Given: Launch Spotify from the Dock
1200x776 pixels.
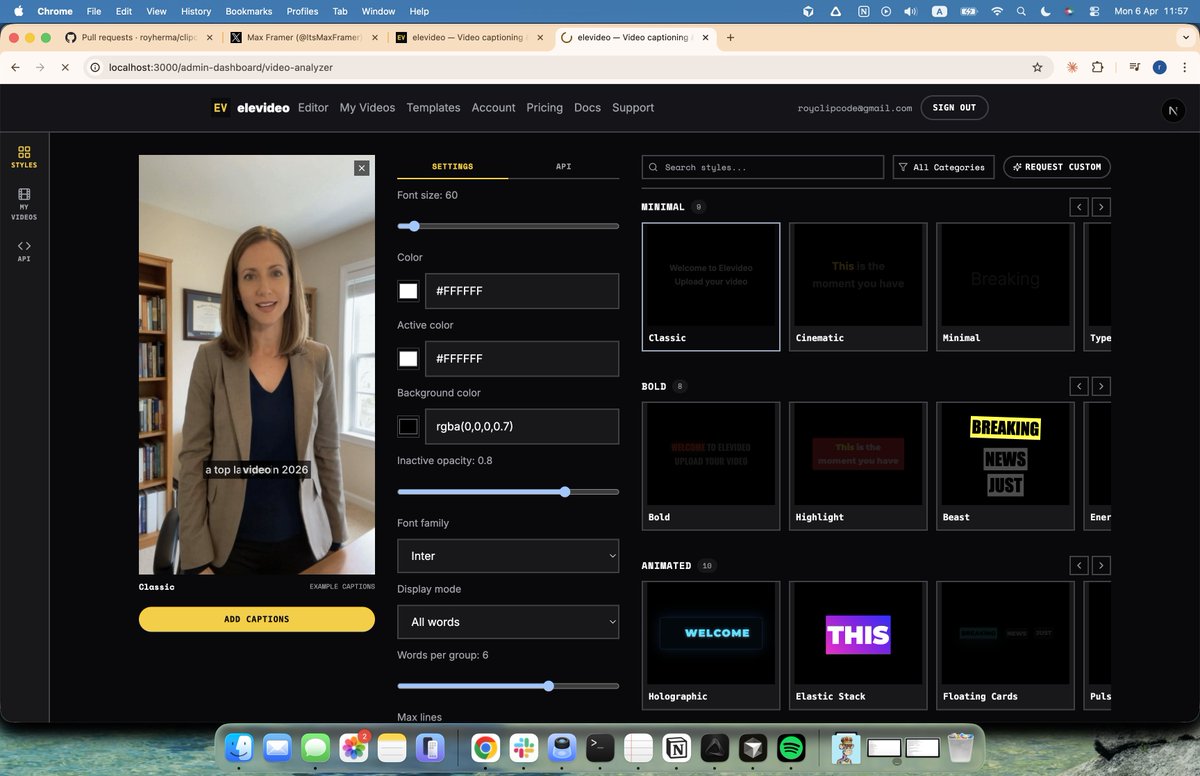Looking at the screenshot, I should point(792,747).
